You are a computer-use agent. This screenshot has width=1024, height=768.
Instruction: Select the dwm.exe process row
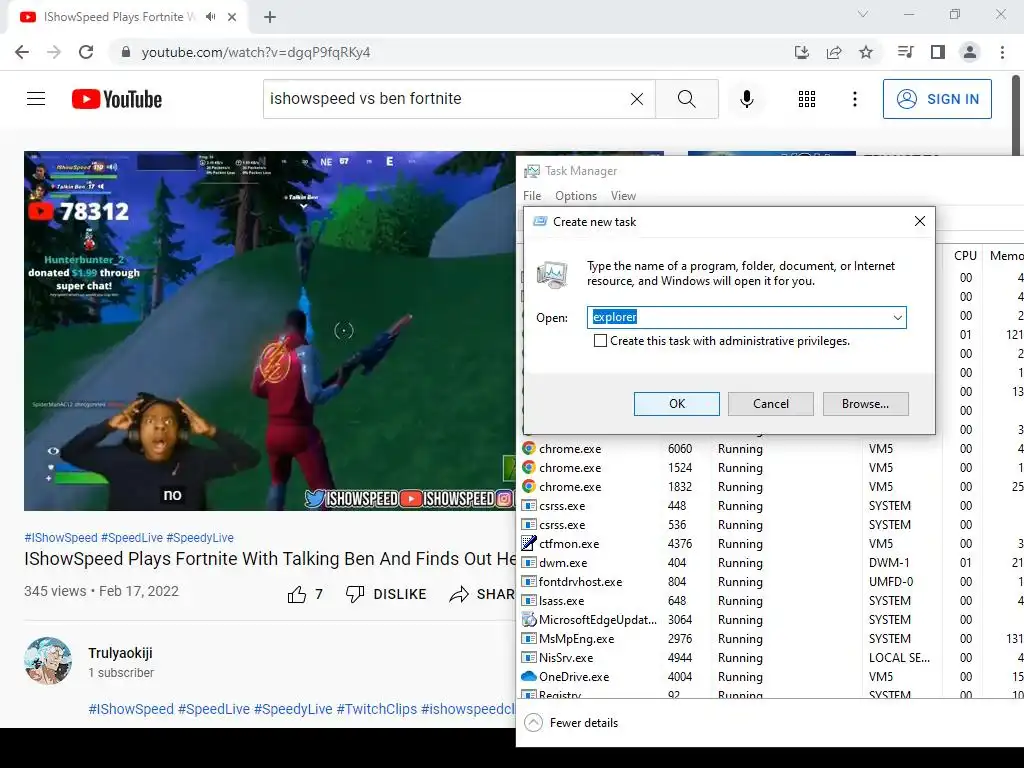pos(771,562)
